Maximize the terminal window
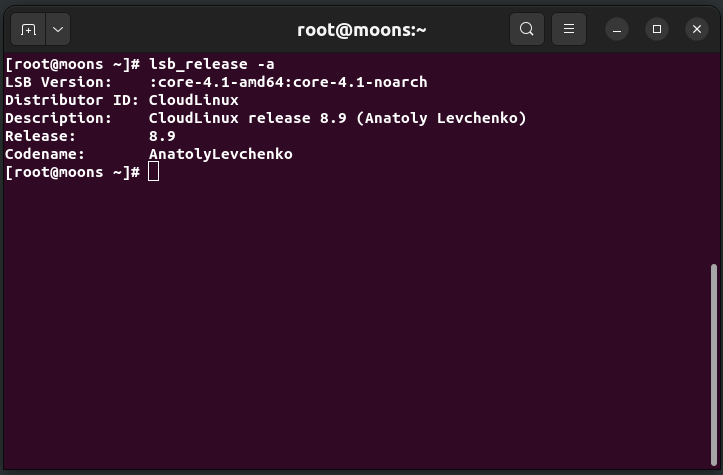The width and height of the screenshot is (723, 475). pos(657,29)
